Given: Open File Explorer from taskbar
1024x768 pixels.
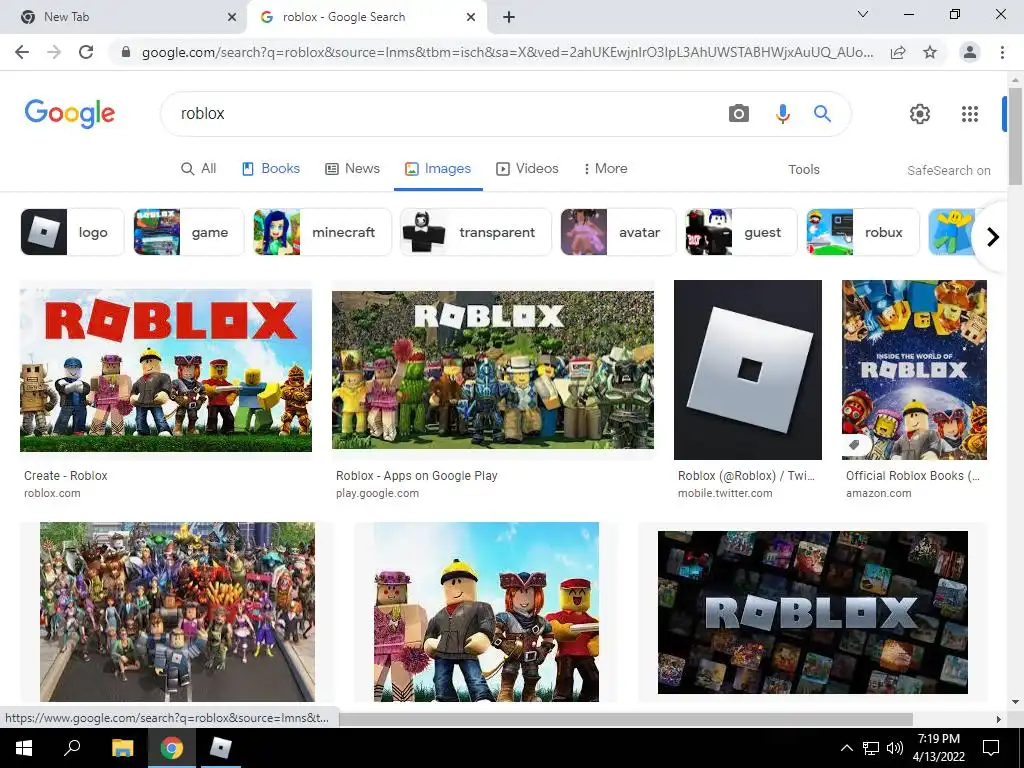Looking at the screenshot, I should pos(122,748).
